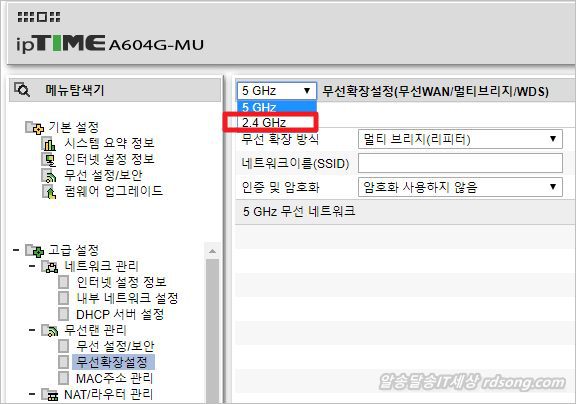Open 인터넷 설정 정보 under 네트워크 관리
The image size is (576, 404).
(122, 282)
